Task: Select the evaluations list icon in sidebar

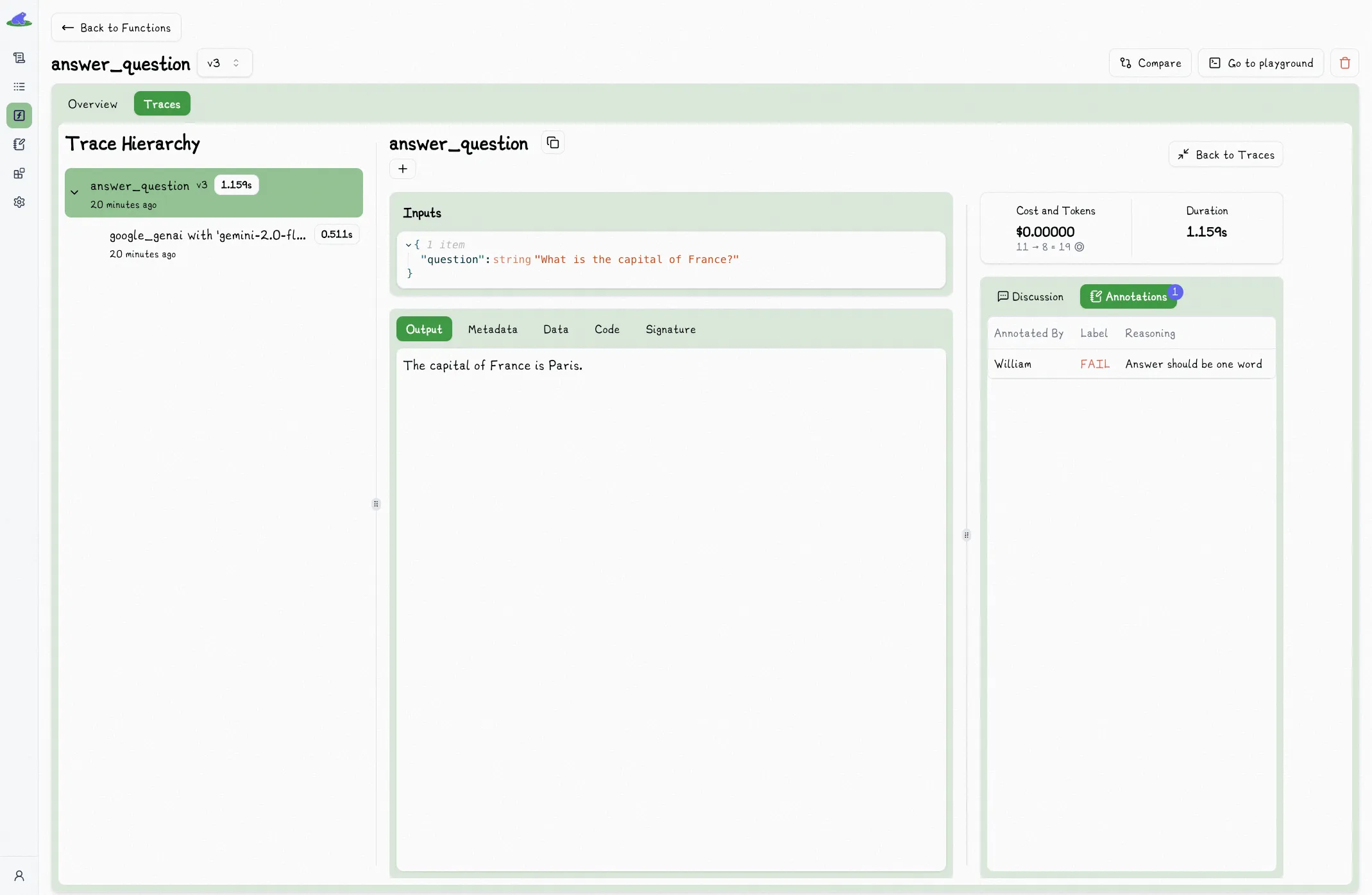Action: coord(19,87)
